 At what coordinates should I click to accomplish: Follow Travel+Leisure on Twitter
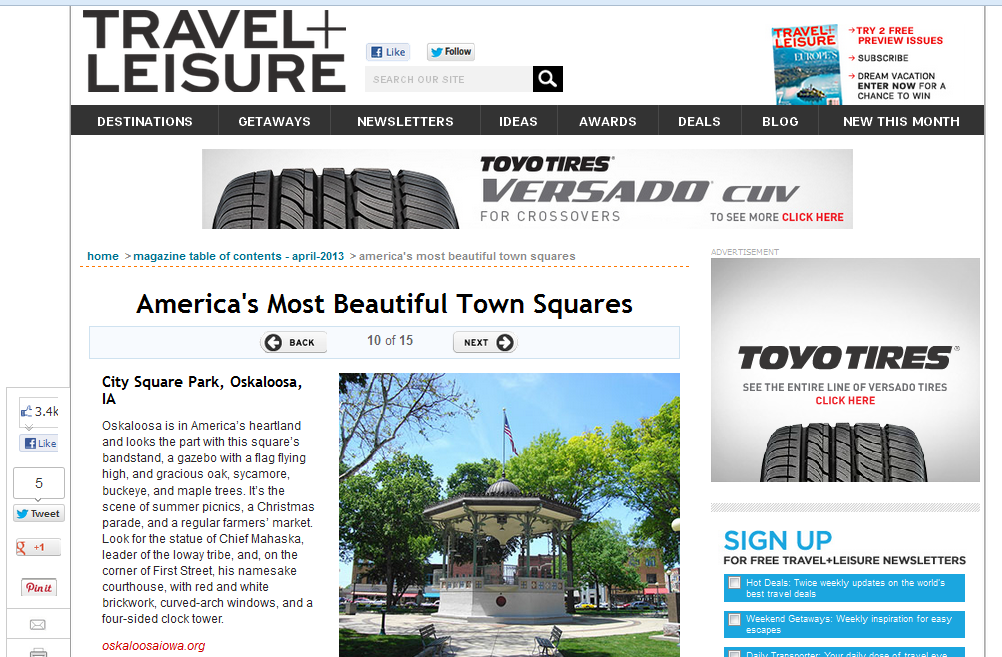coord(451,52)
